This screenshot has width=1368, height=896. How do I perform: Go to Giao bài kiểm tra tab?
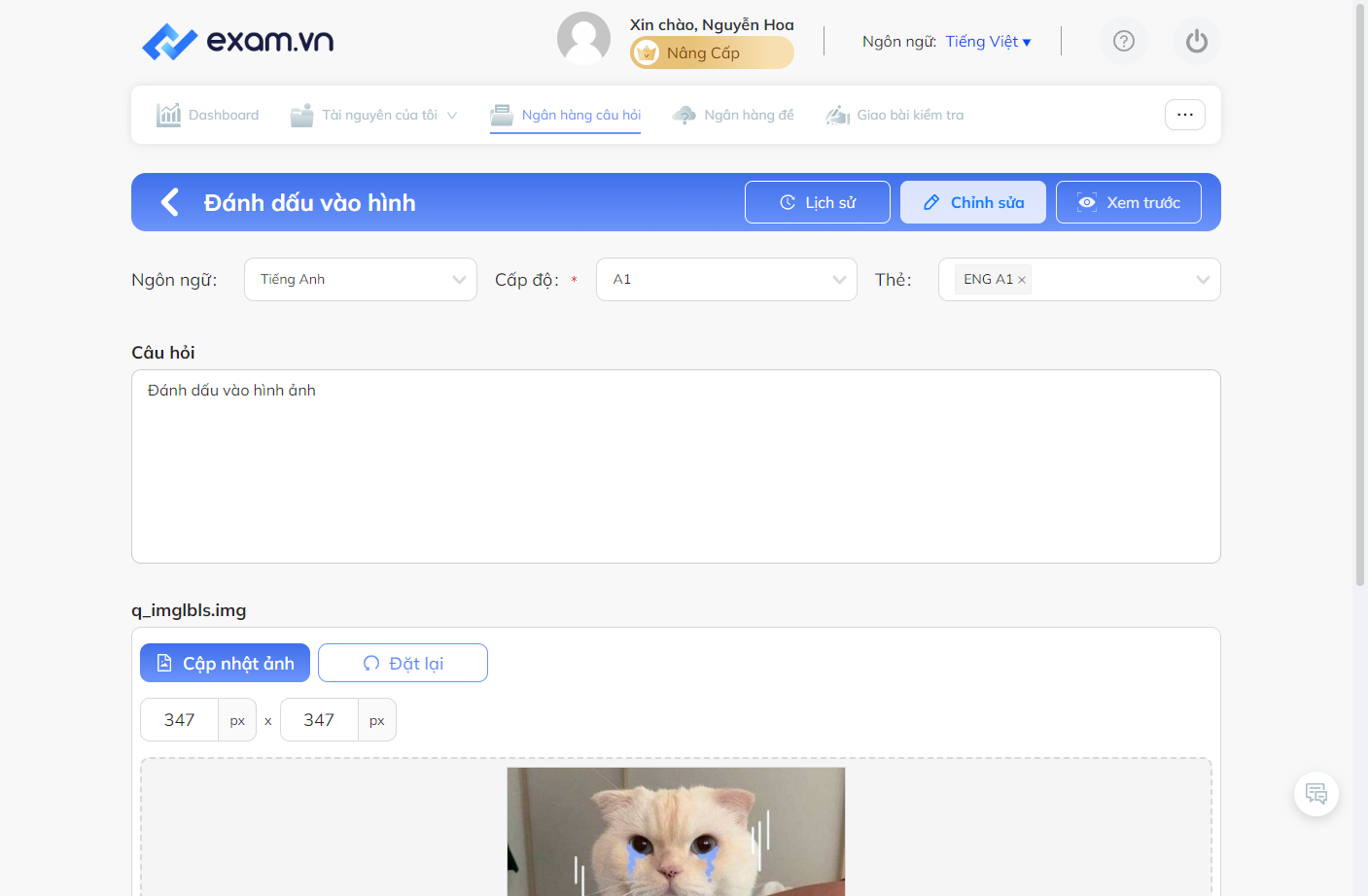coord(894,115)
